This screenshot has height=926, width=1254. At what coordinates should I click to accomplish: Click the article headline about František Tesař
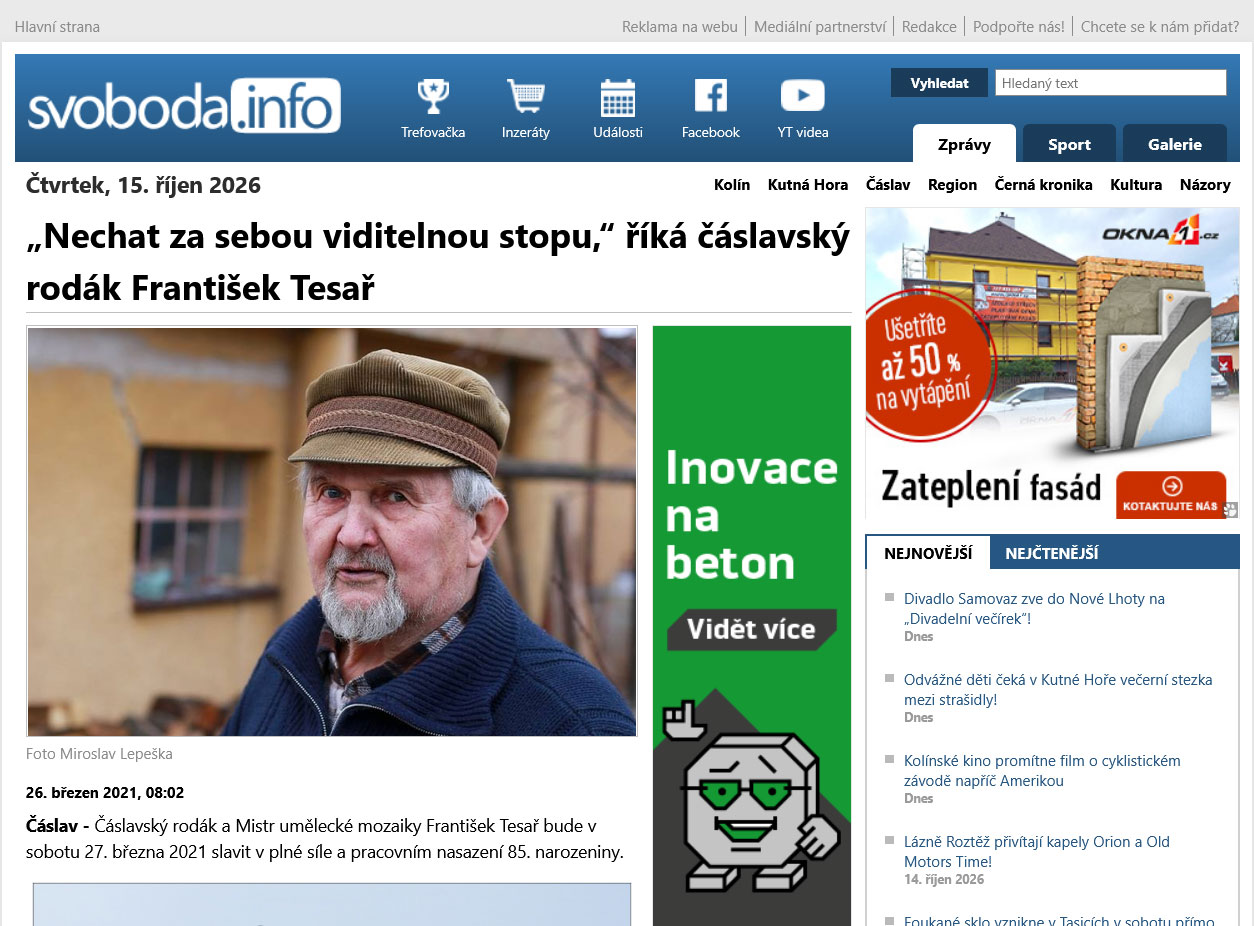coord(438,262)
